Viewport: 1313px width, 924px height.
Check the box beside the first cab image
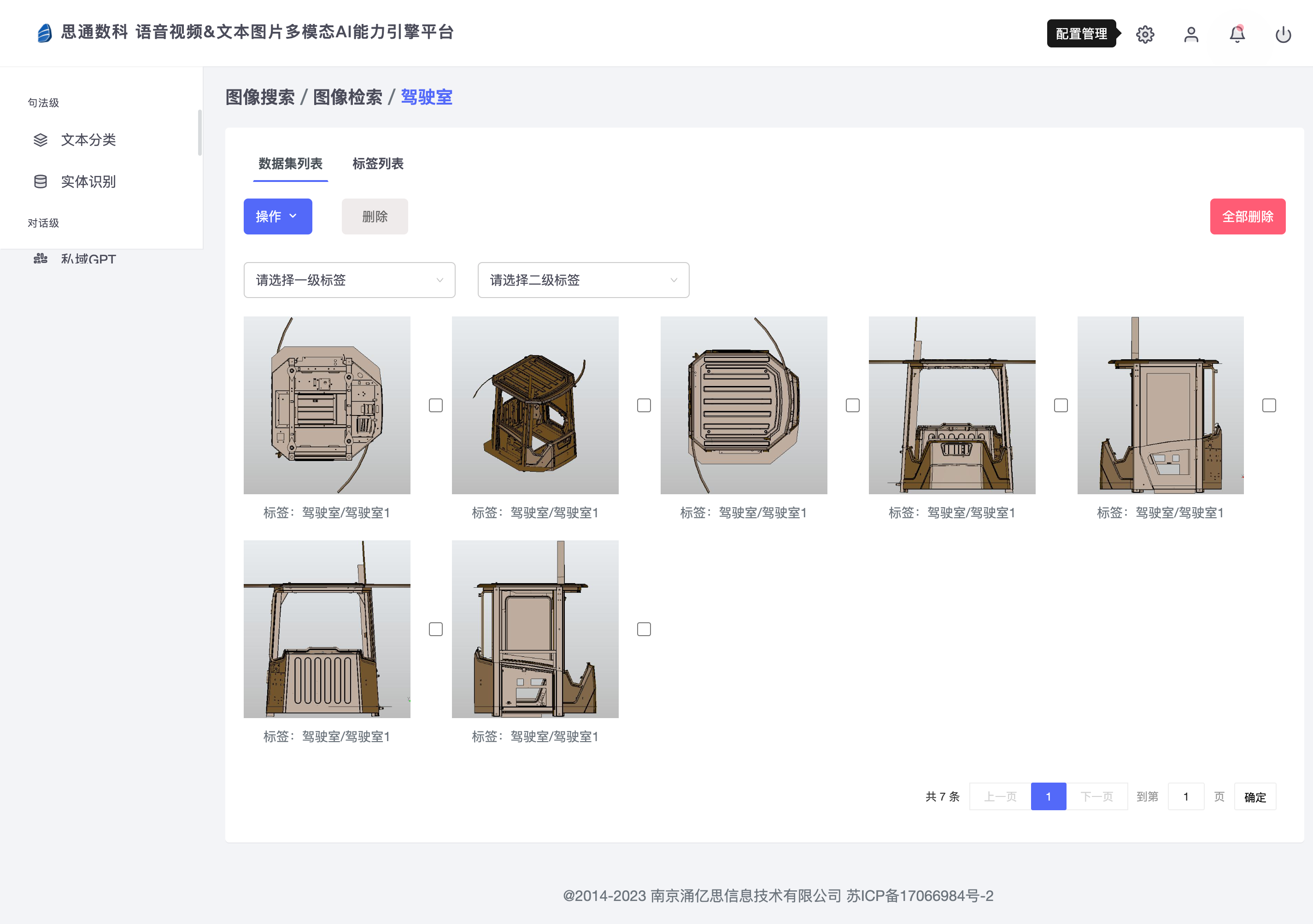(436, 405)
